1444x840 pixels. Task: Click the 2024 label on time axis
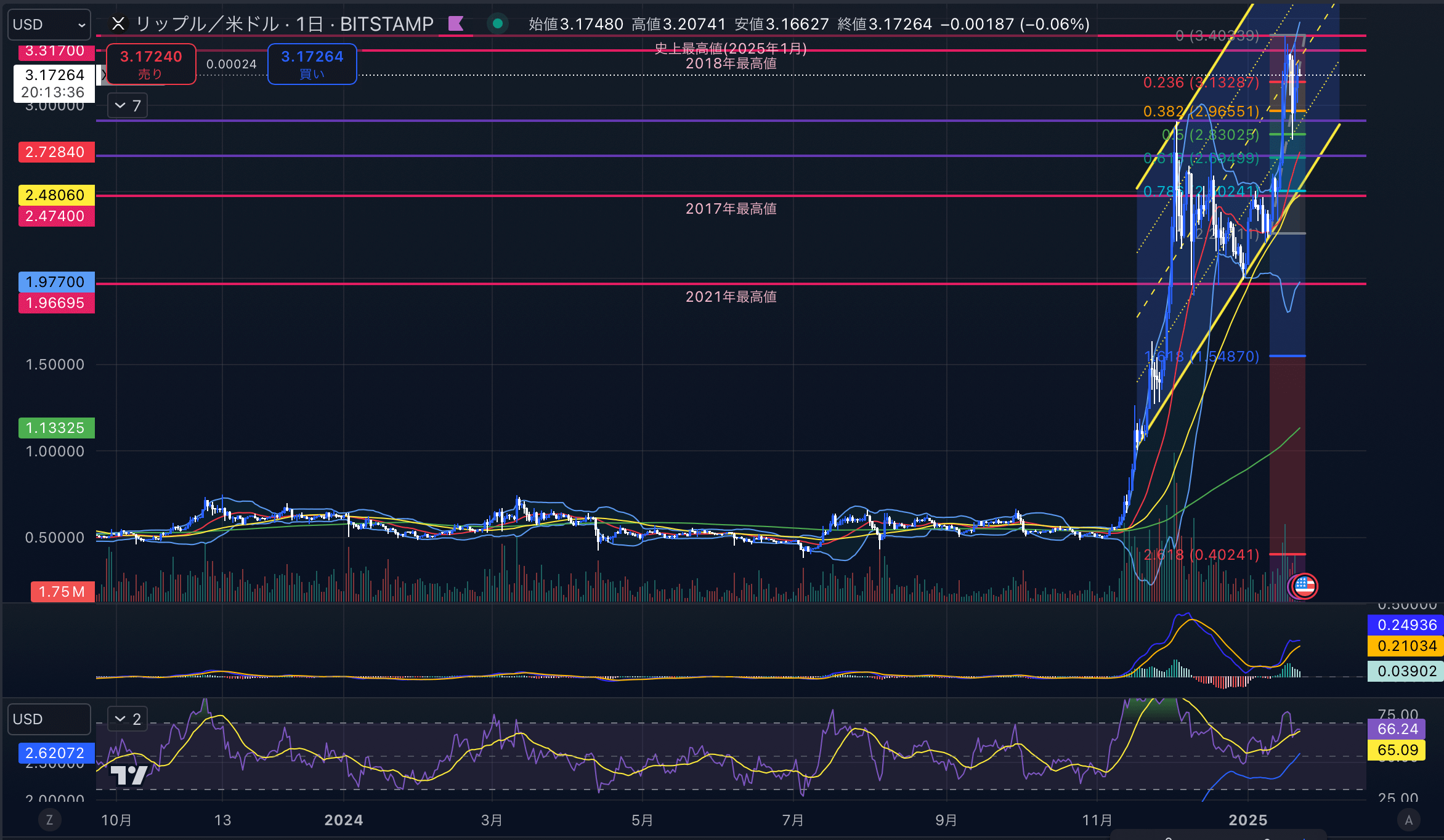(344, 820)
